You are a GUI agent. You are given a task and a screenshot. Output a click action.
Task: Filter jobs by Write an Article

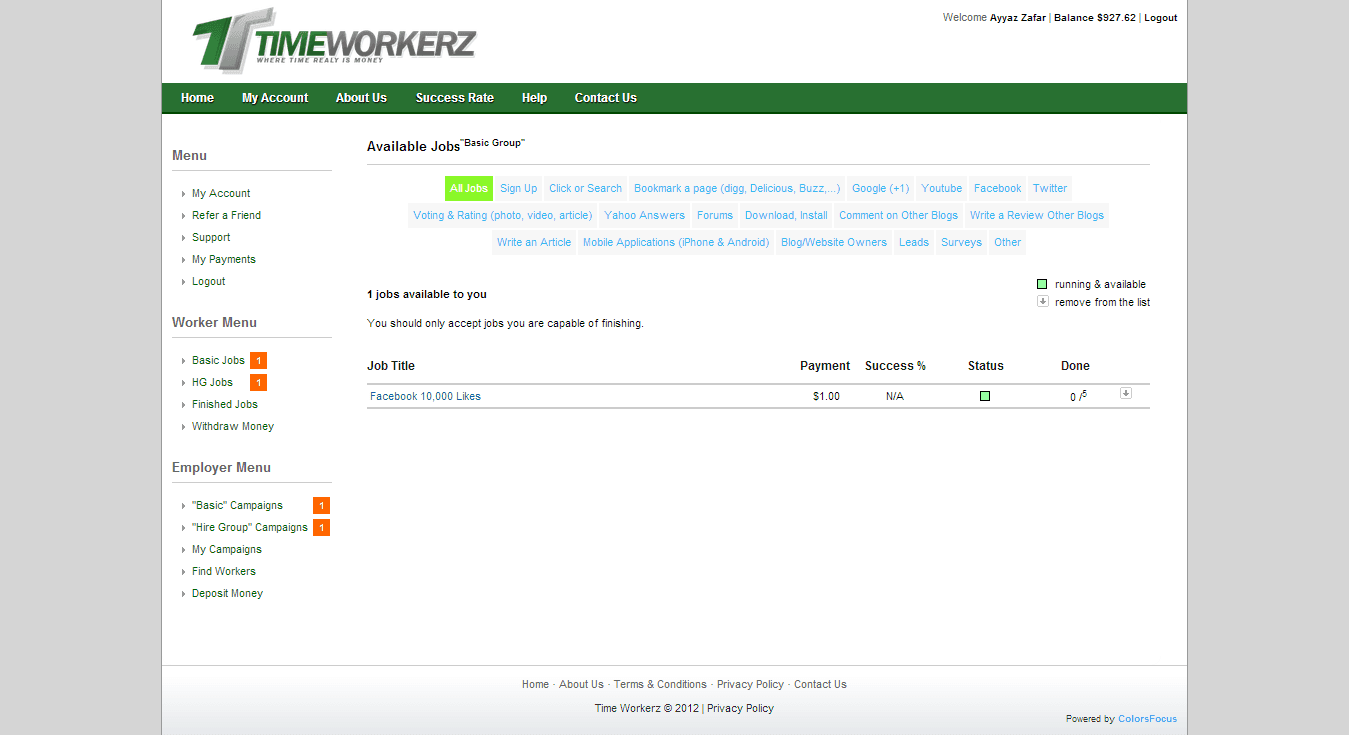[534, 242]
